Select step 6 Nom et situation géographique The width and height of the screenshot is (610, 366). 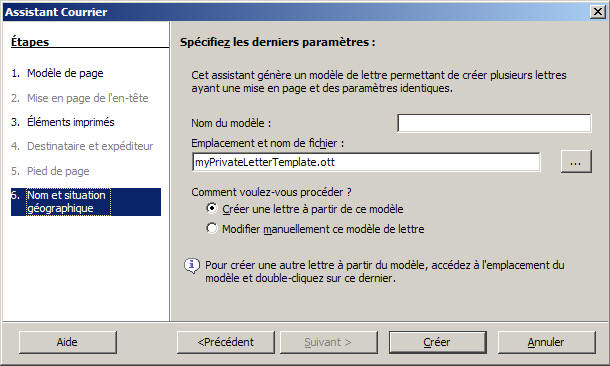click(86, 202)
